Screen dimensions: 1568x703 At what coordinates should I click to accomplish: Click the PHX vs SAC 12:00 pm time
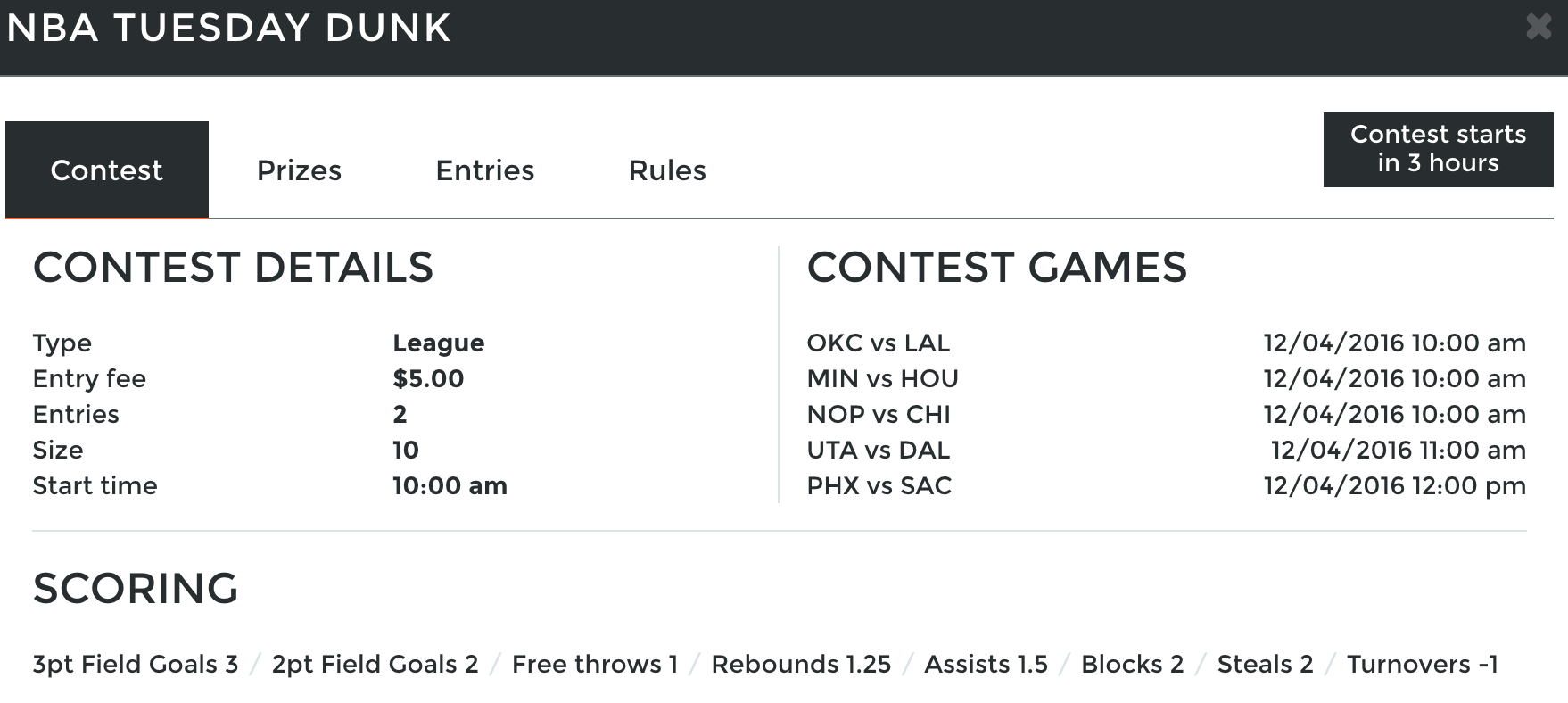tap(1395, 485)
